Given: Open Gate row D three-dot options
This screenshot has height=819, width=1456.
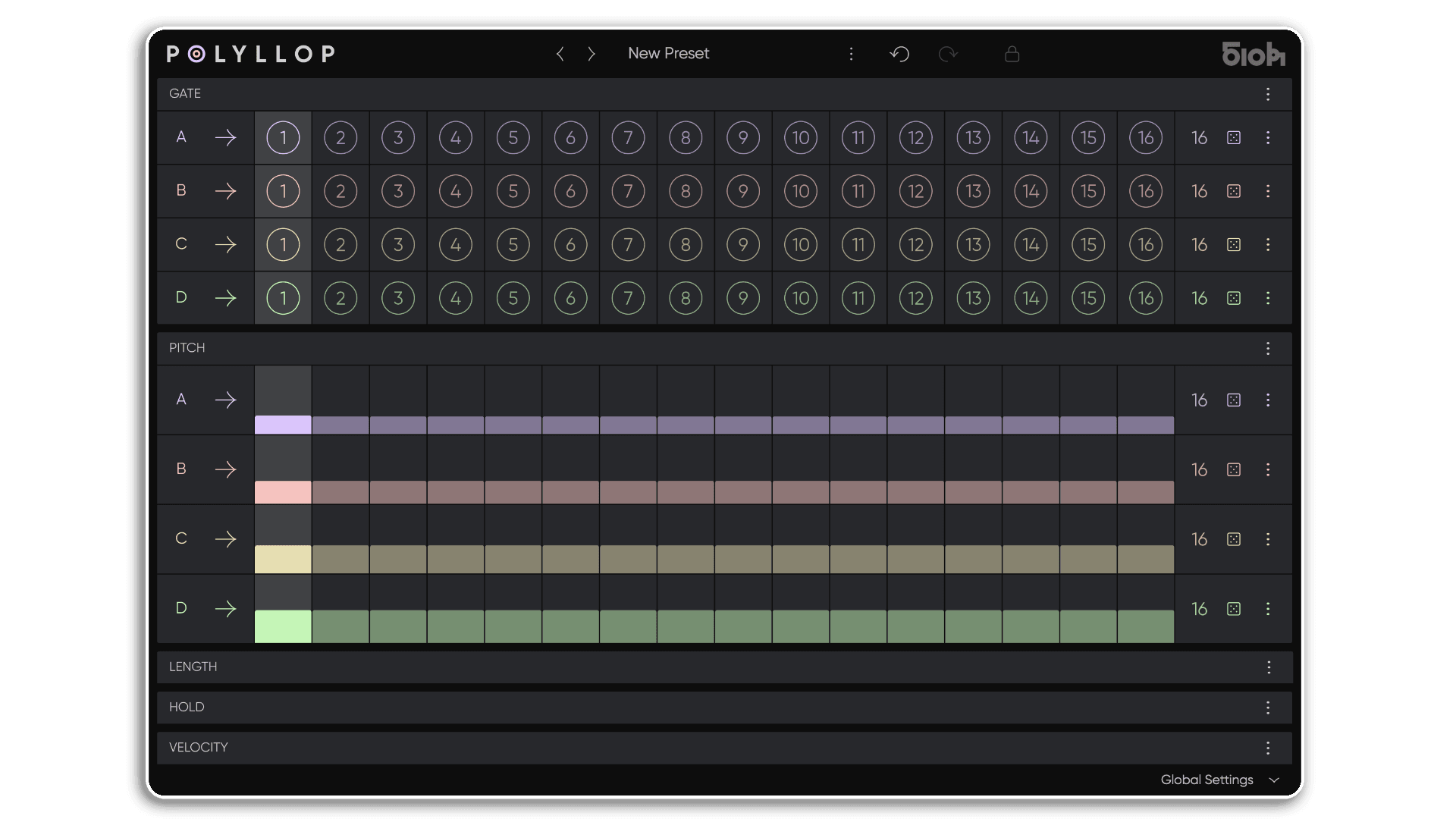Looking at the screenshot, I should tap(1268, 298).
